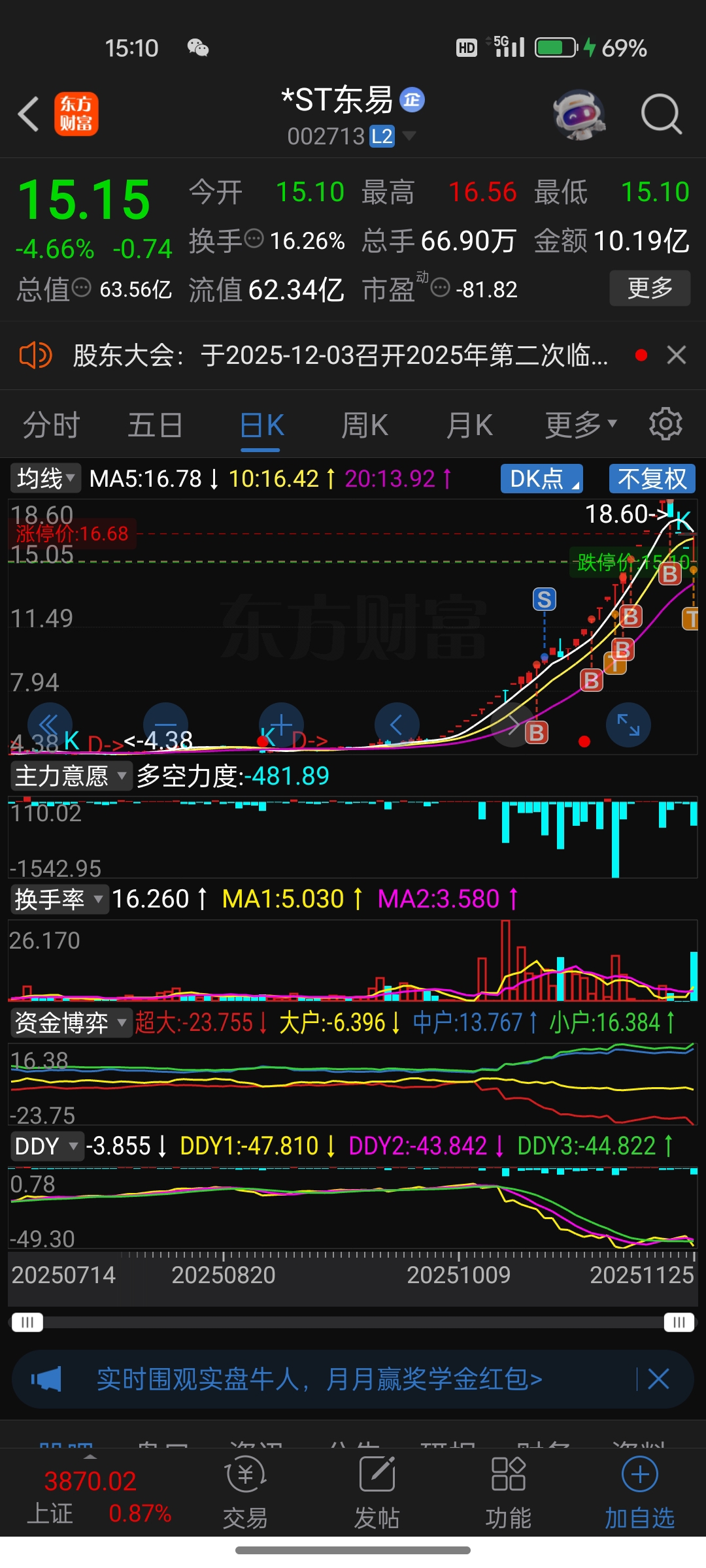Screen dimensions: 706x1568
Task: Open the 实时围观实盘牛人 promo link
Action: pyautogui.click(x=320, y=1380)
